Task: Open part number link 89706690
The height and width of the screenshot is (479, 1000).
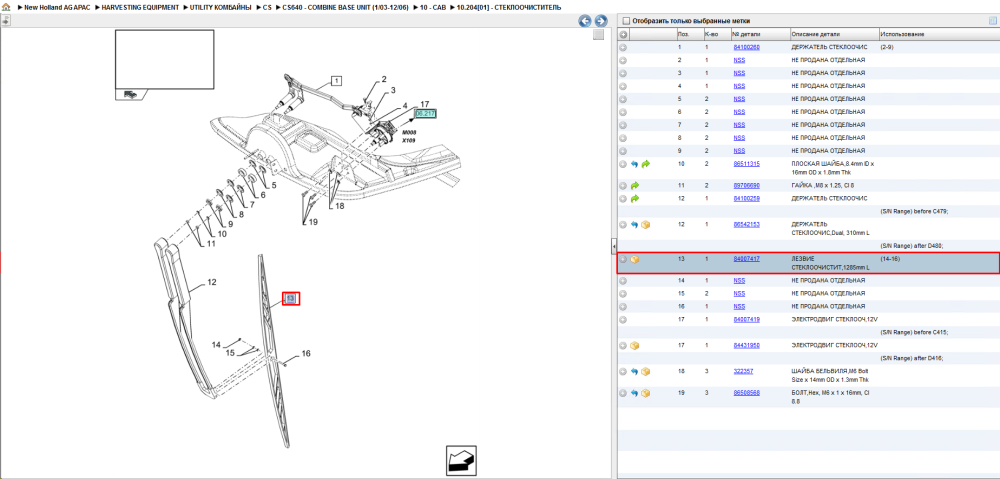Action: click(x=746, y=186)
